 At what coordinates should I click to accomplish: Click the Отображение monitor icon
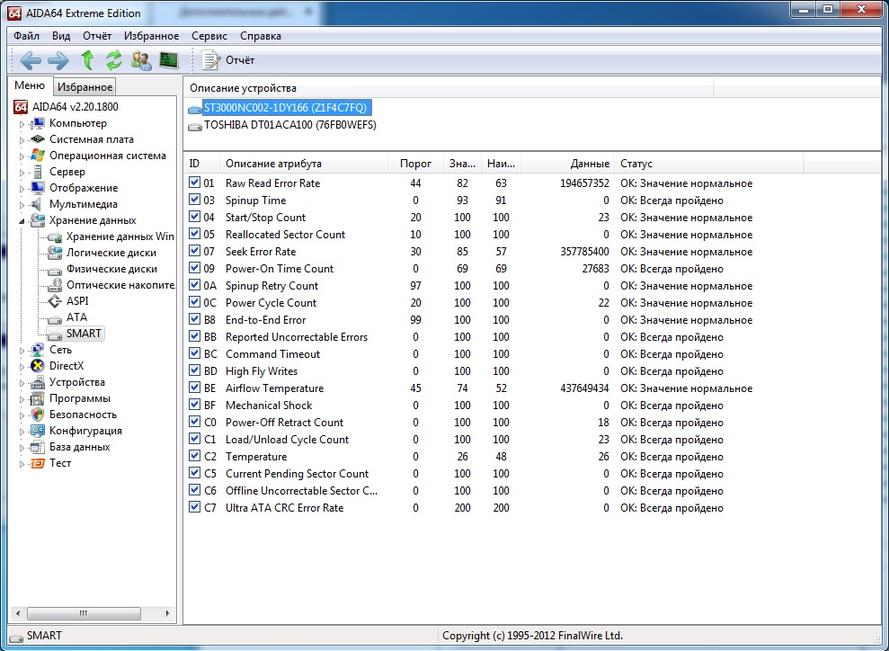38,188
